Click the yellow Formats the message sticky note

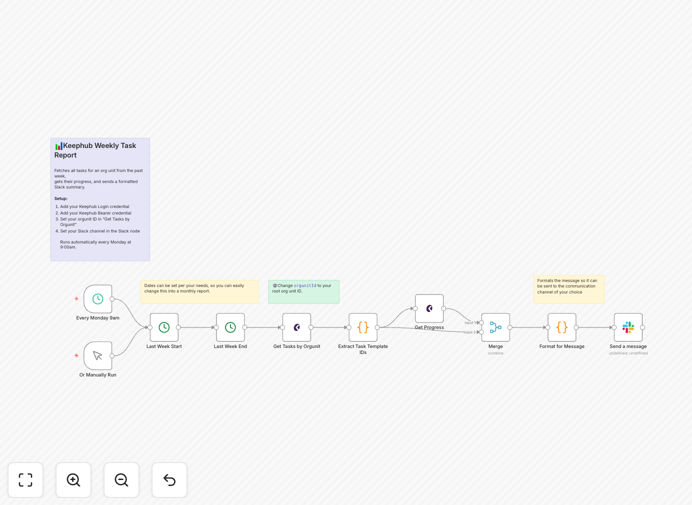pyautogui.click(x=569, y=289)
